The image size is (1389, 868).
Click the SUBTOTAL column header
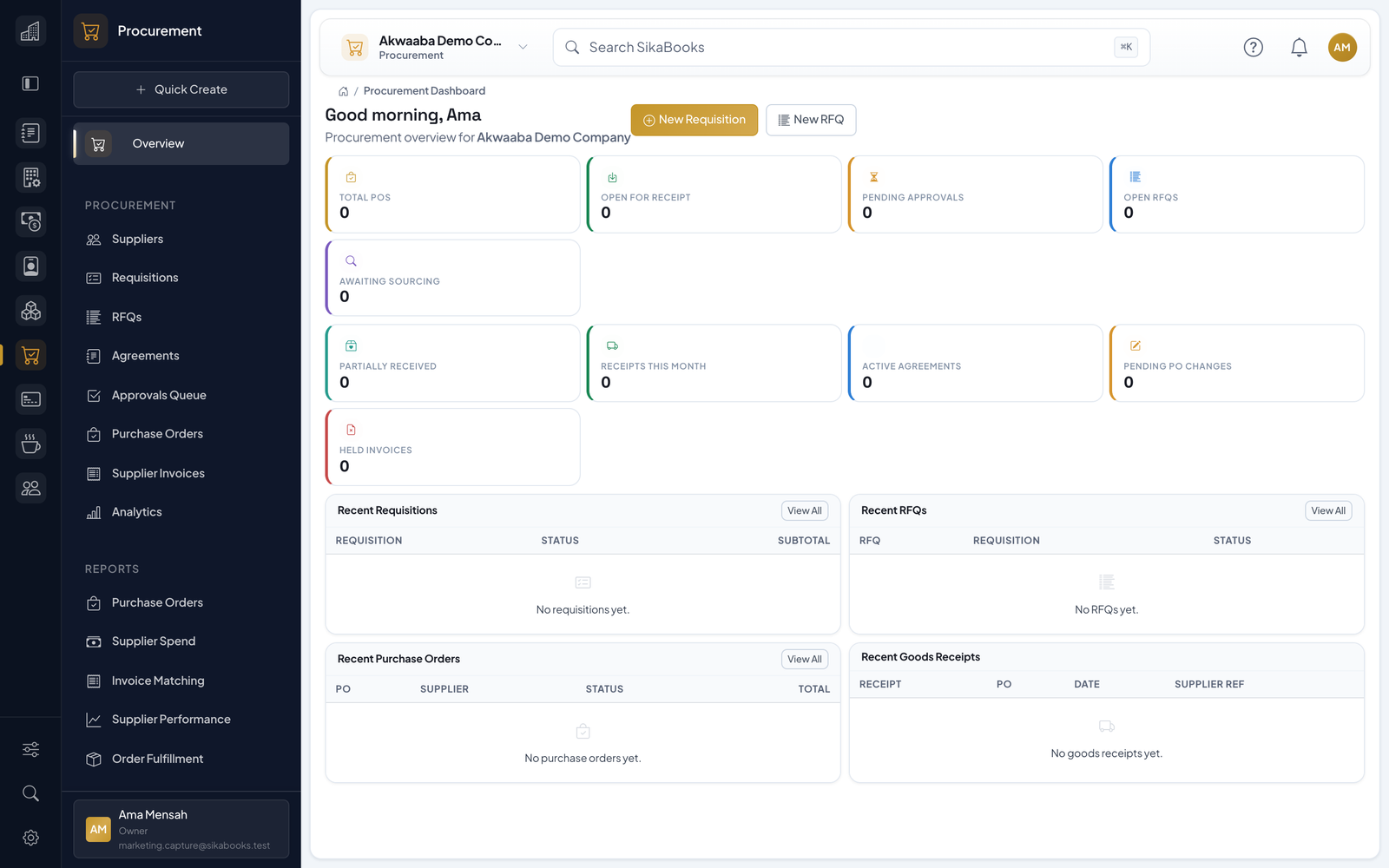pyautogui.click(x=804, y=541)
